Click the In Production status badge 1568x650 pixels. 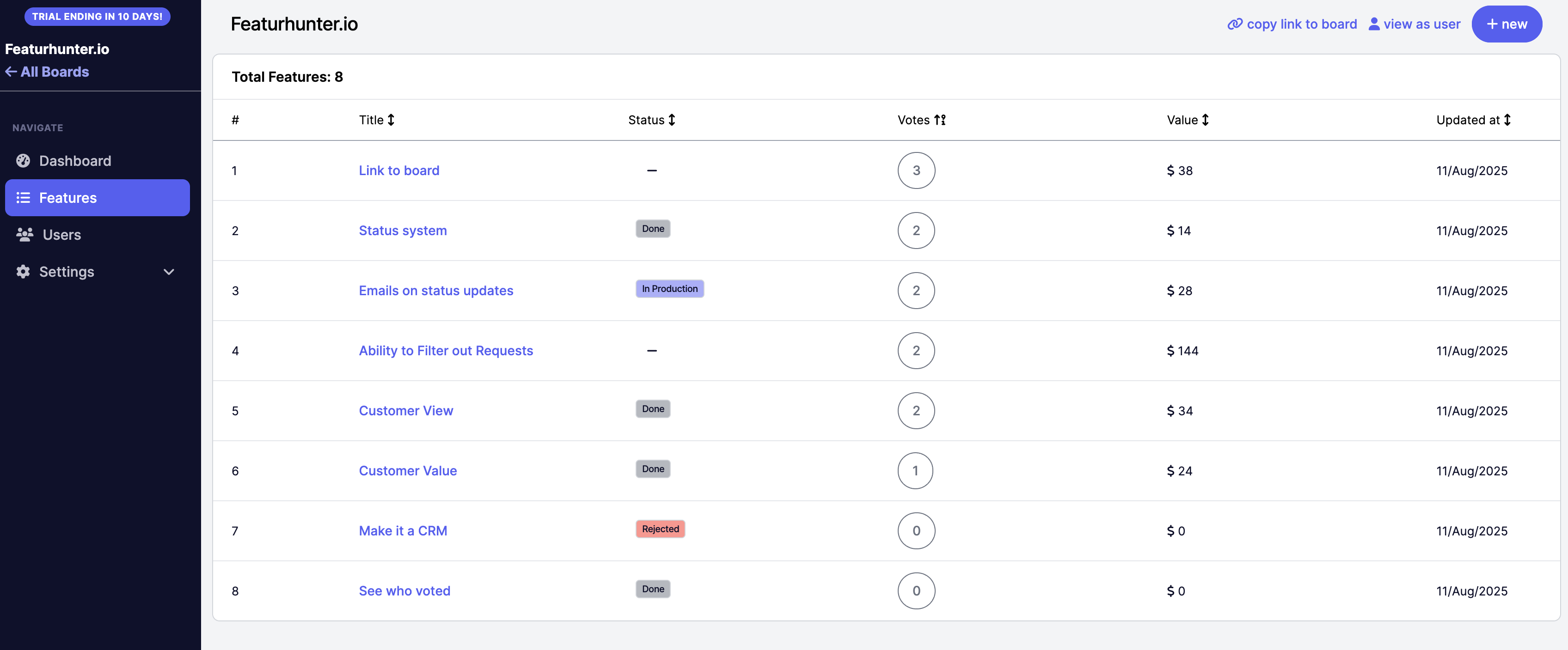coord(669,288)
